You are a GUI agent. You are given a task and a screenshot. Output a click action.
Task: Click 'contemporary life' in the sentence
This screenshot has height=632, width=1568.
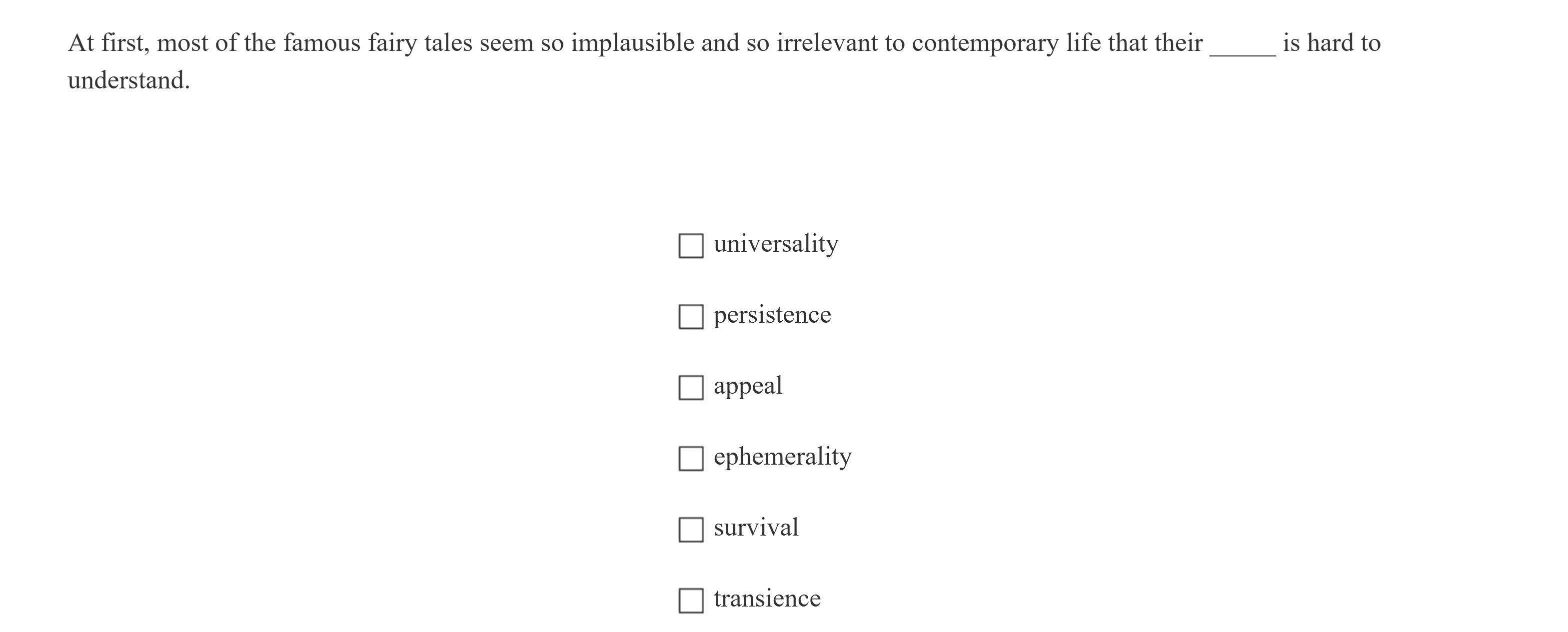(x=1006, y=43)
